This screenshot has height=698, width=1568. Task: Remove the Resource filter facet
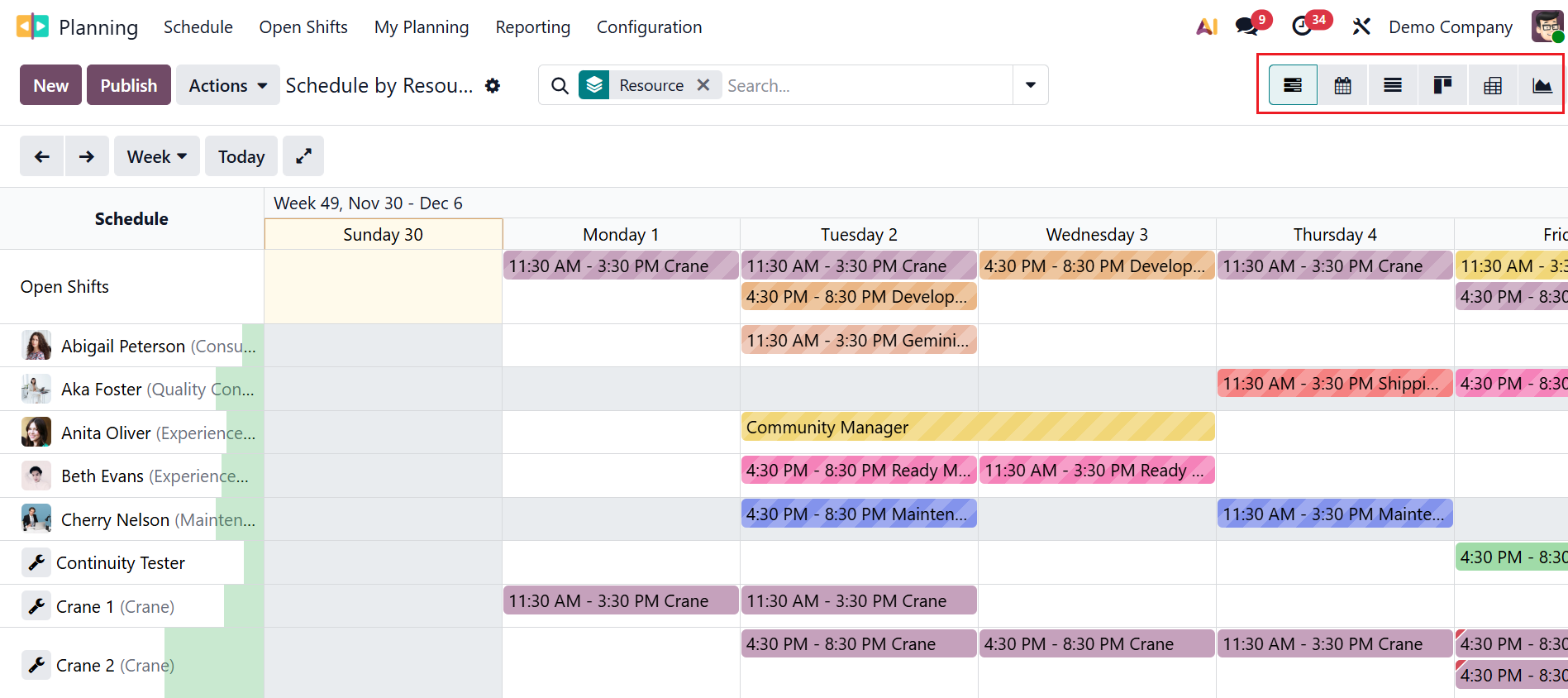click(703, 85)
